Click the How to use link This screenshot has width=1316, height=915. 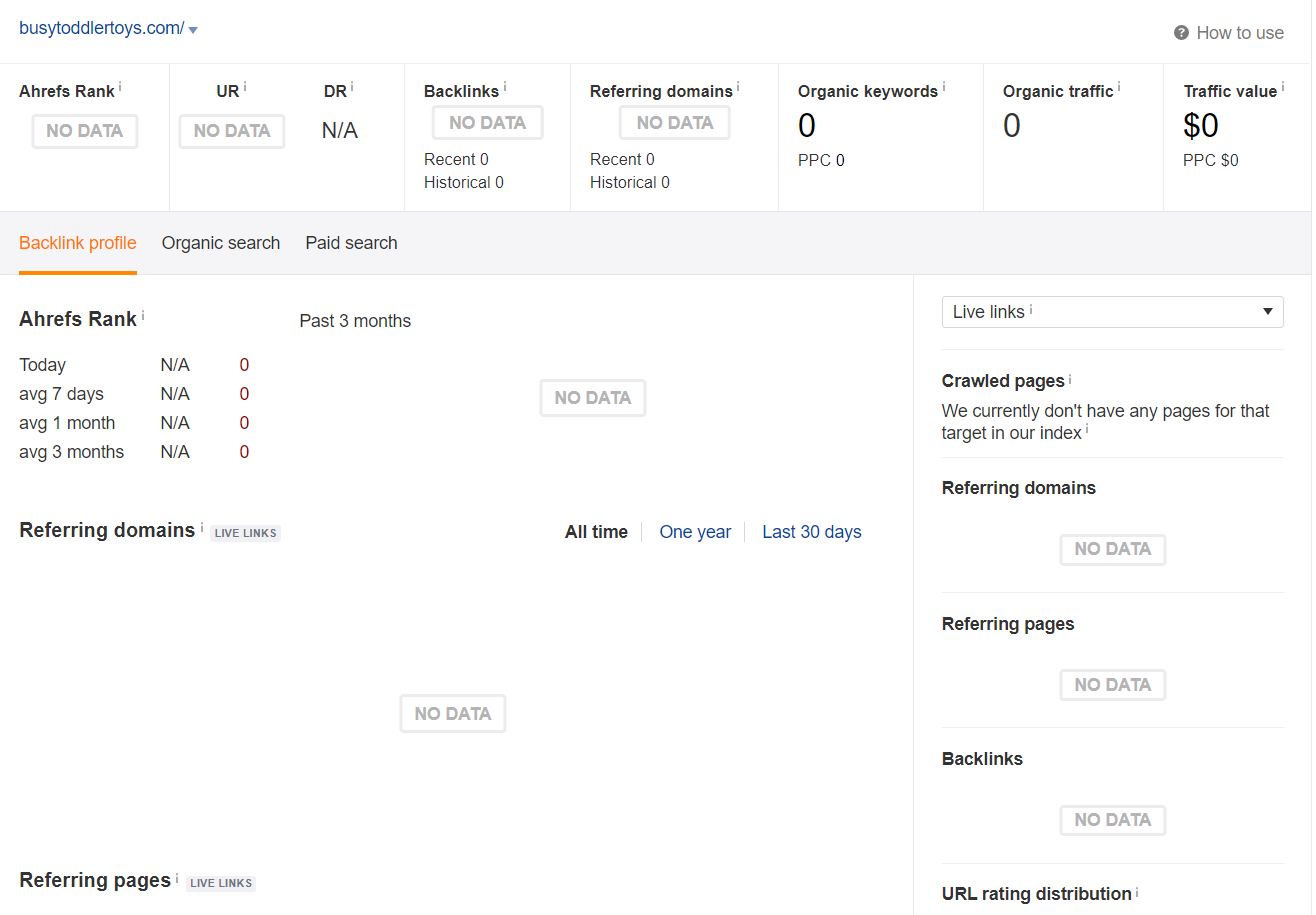click(x=1240, y=32)
